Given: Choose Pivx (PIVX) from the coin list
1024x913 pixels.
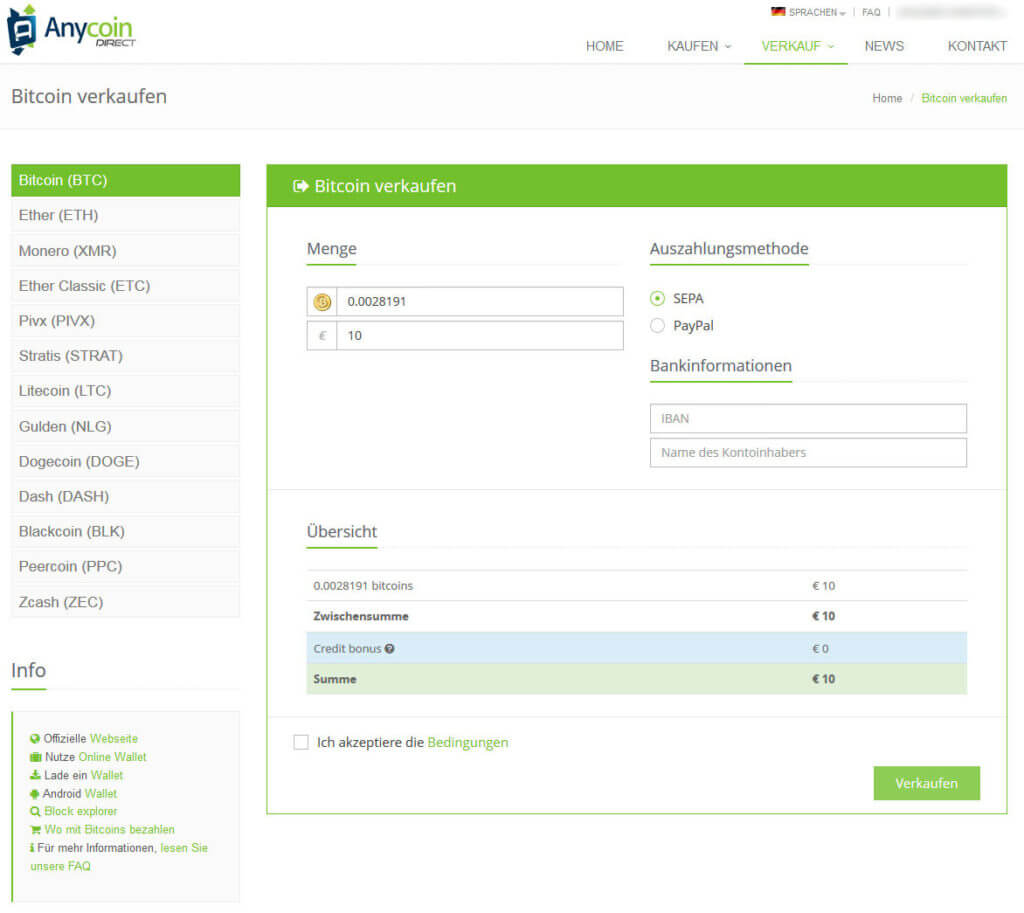Looking at the screenshot, I should pos(125,321).
